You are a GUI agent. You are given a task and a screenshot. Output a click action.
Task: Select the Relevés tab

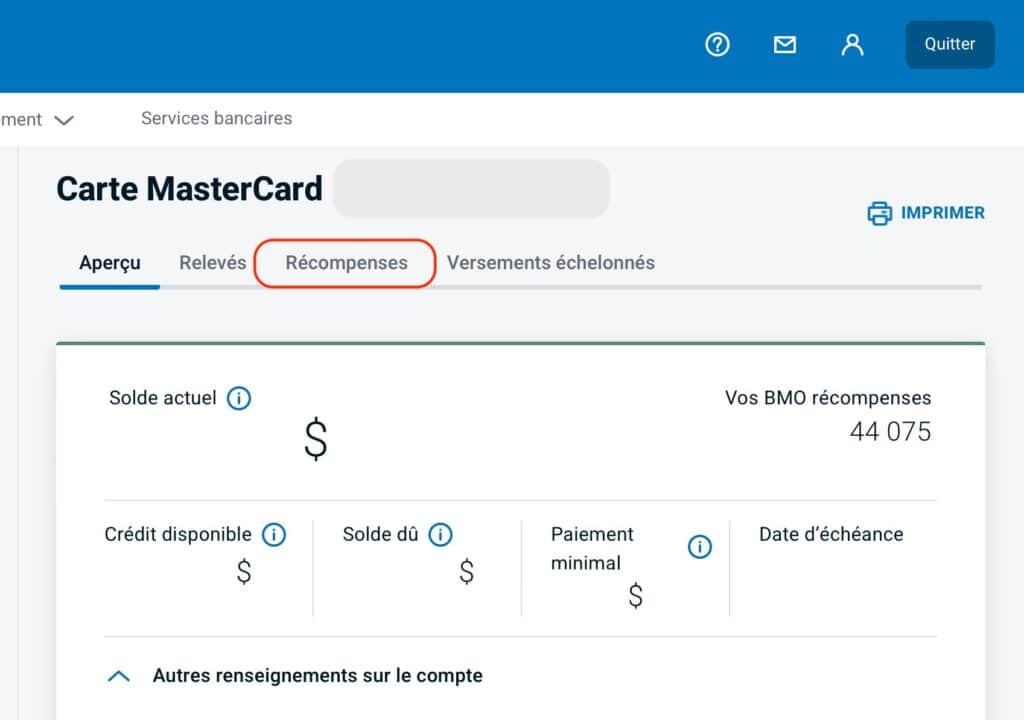coord(212,263)
